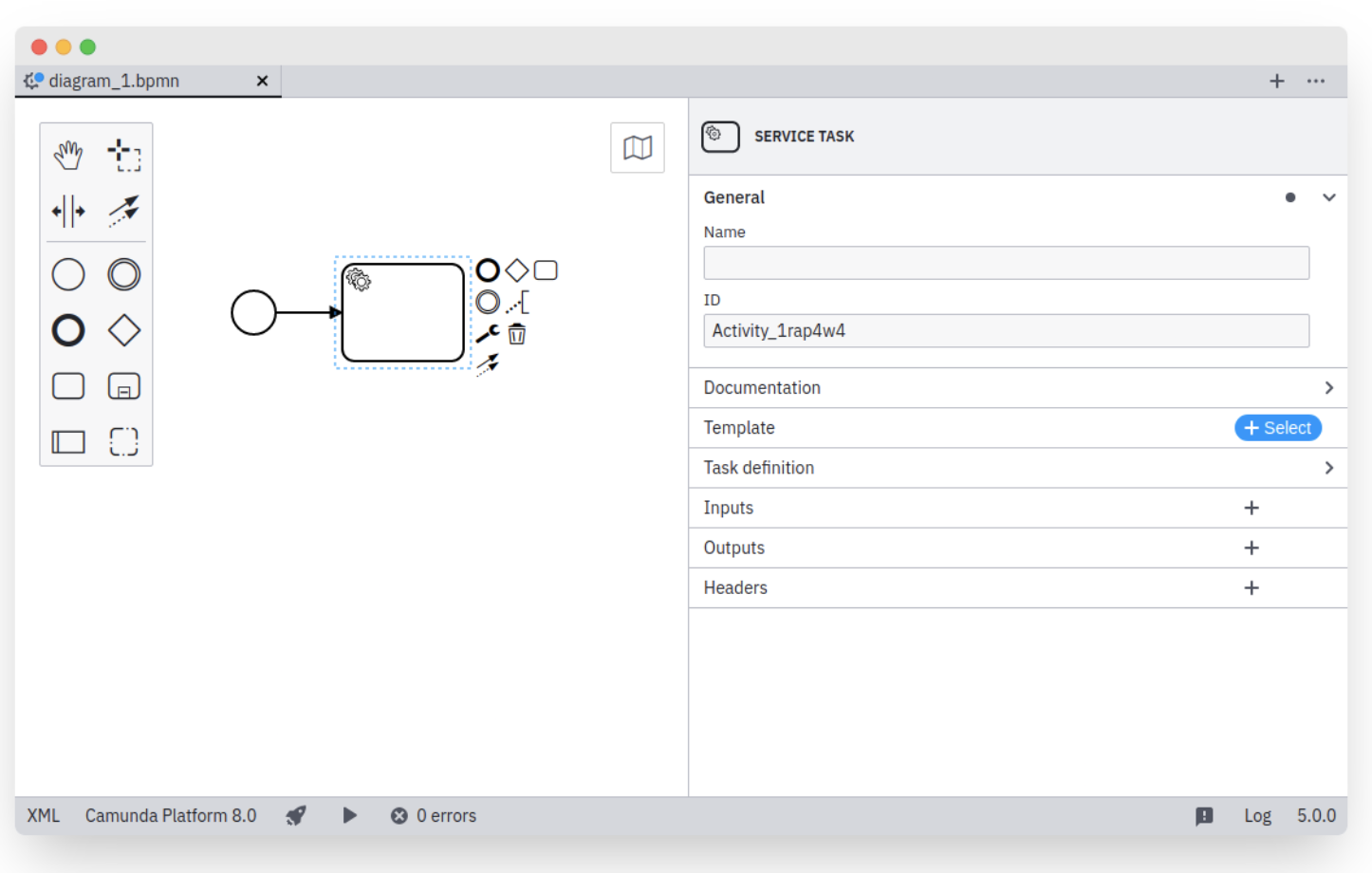This screenshot has width=1372, height=873.
Task: Activate the create/remove space tool
Action: (x=68, y=211)
